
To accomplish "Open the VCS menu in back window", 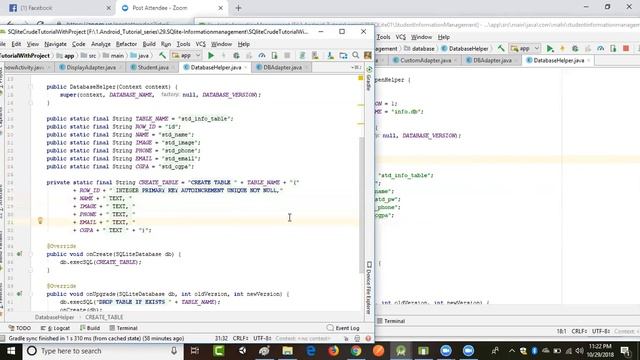I will tap(400, 37).
